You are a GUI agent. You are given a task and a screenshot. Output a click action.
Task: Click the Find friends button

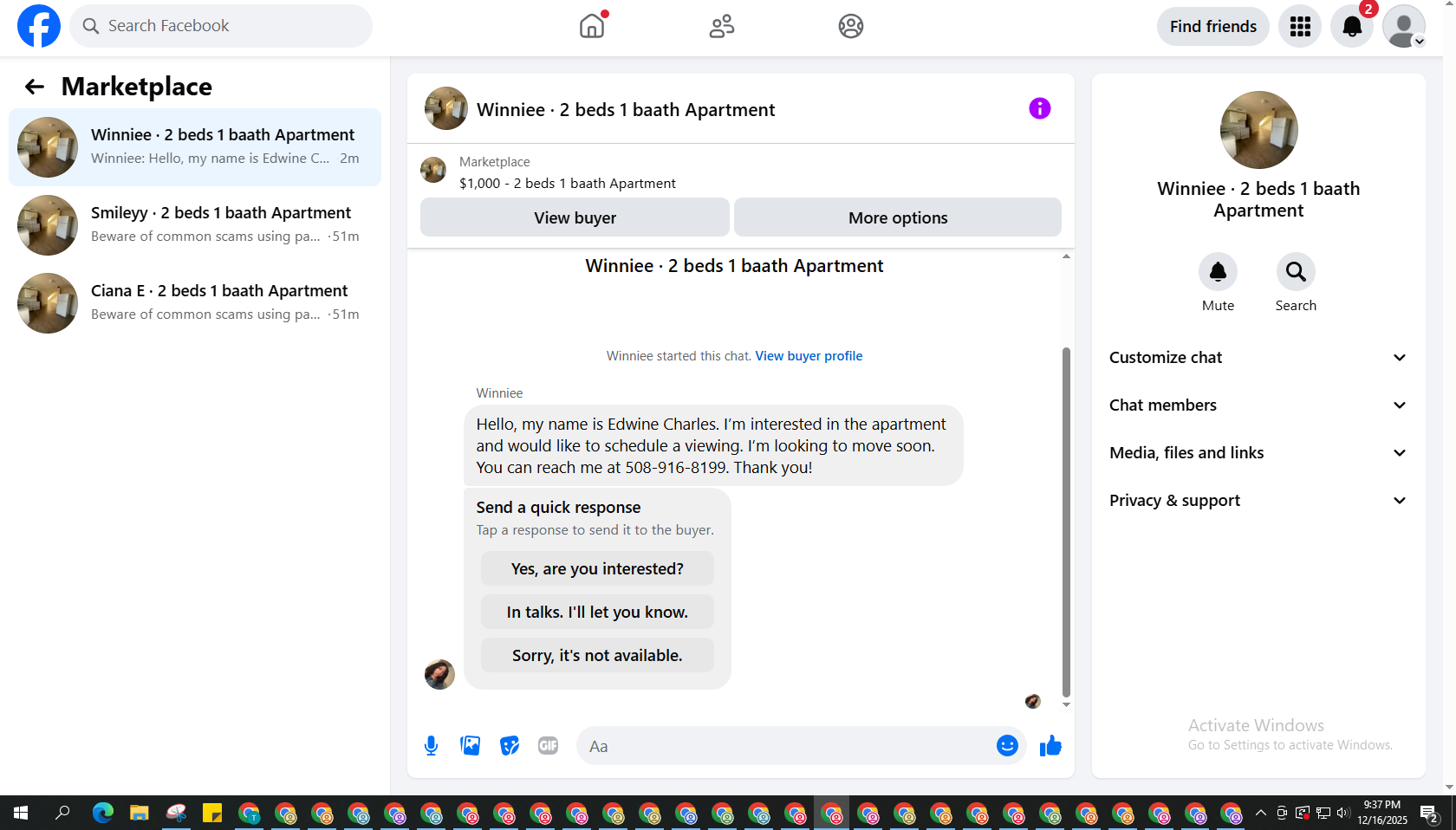[x=1213, y=26]
